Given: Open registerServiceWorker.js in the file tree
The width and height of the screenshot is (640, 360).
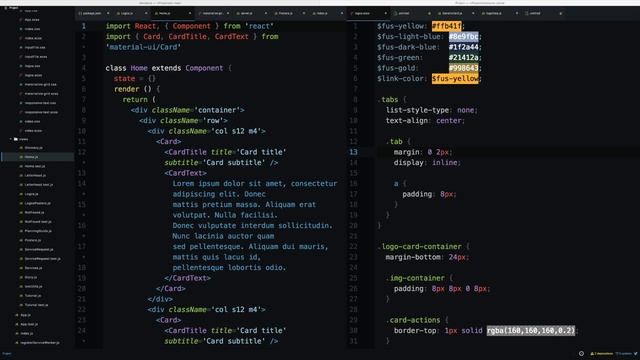Looking at the screenshot, I should pyautogui.click(x=40, y=343).
